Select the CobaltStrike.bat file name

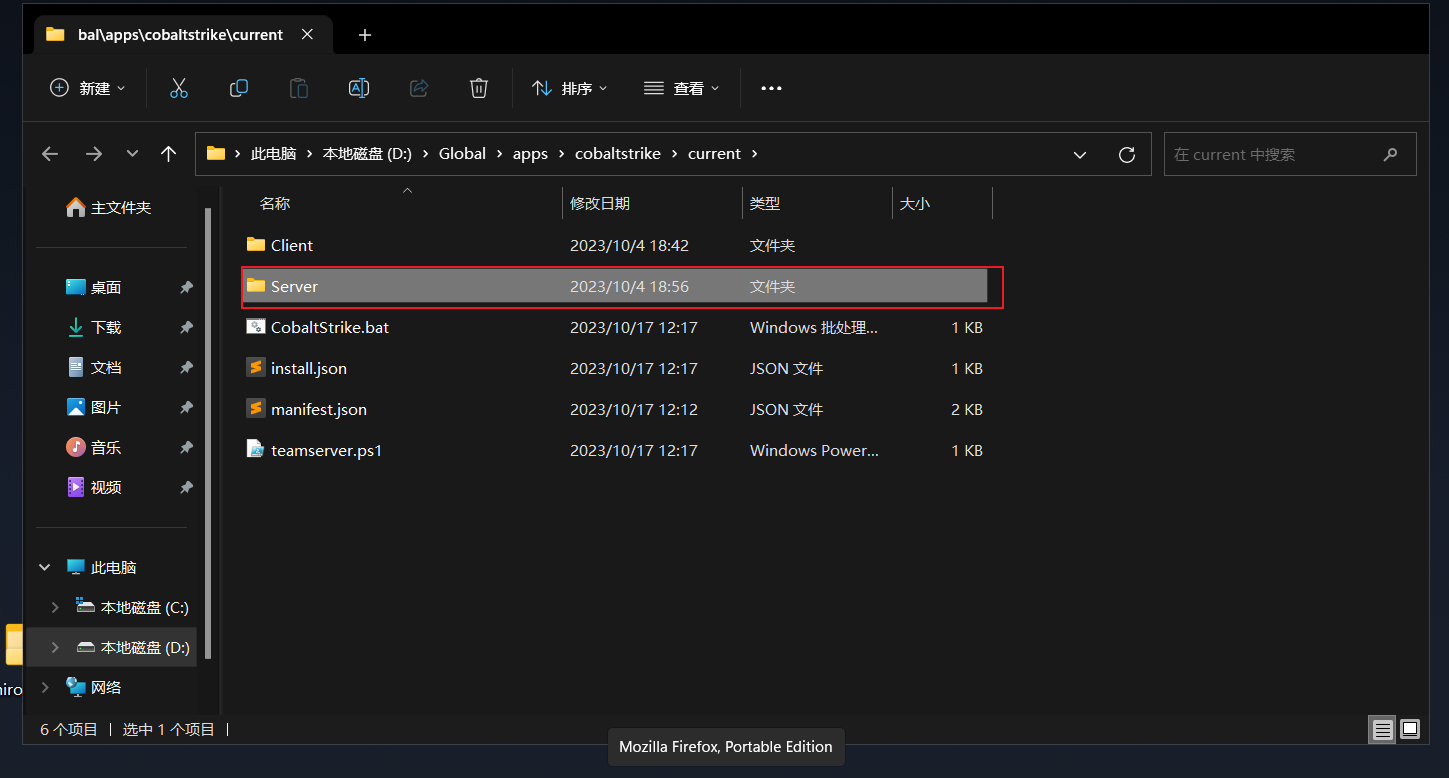pyautogui.click(x=330, y=327)
